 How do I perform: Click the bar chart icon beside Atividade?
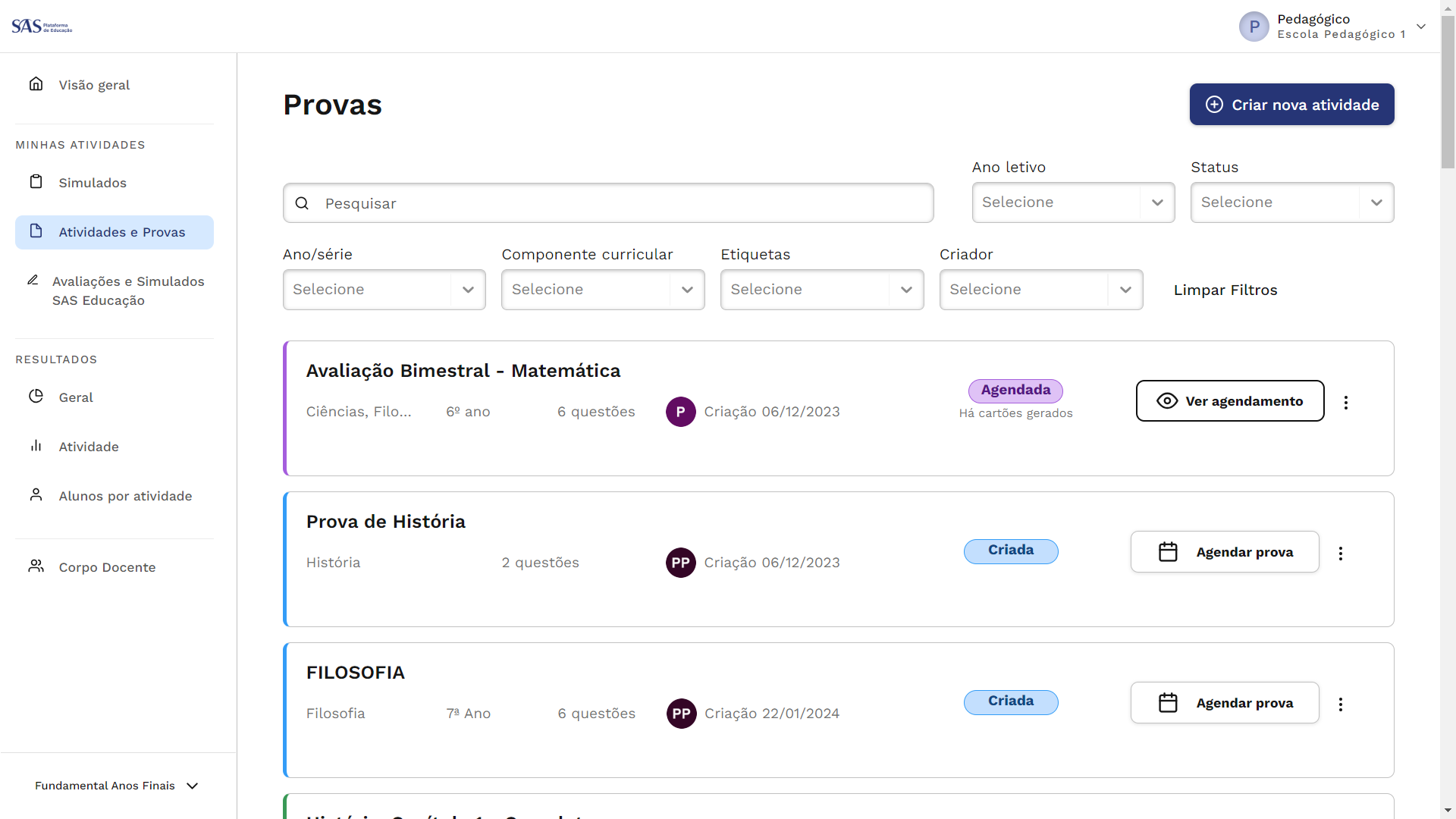[36, 445]
